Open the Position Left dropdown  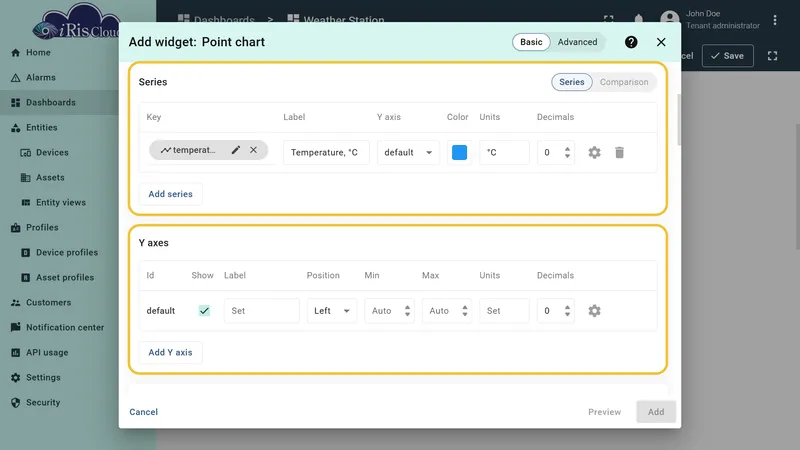click(x=332, y=311)
